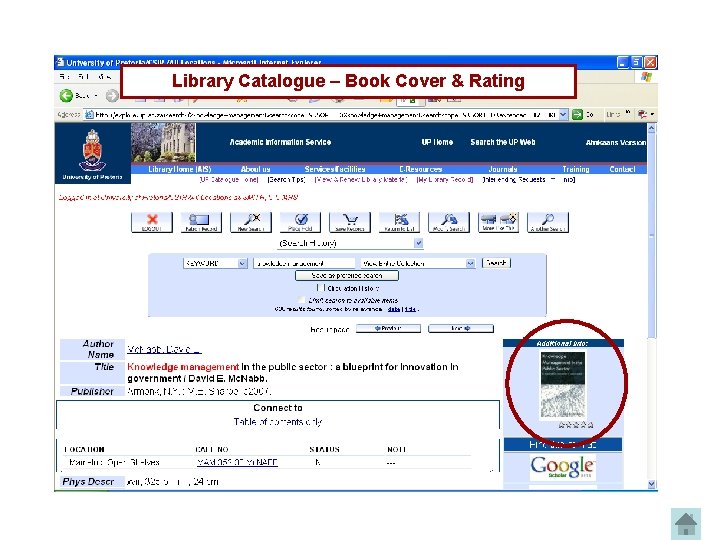The height and width of the screenshot is (540, 720).
Task: Click the browser Back arrow
Action: (67, 96)
